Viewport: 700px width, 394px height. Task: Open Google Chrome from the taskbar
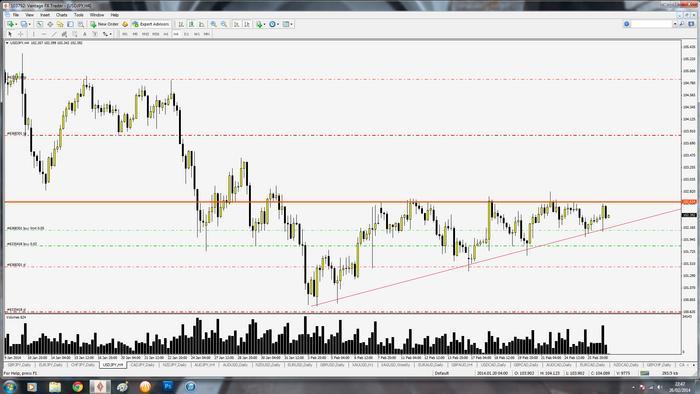(x=78, y=386)
